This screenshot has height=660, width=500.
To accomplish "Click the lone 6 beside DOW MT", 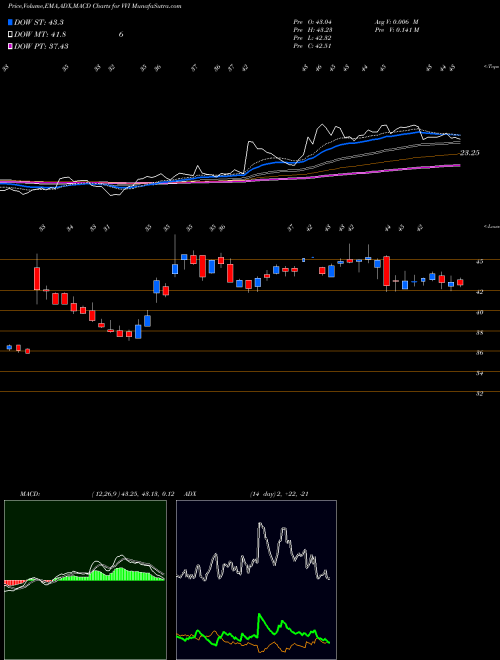I will coord(121,35).
